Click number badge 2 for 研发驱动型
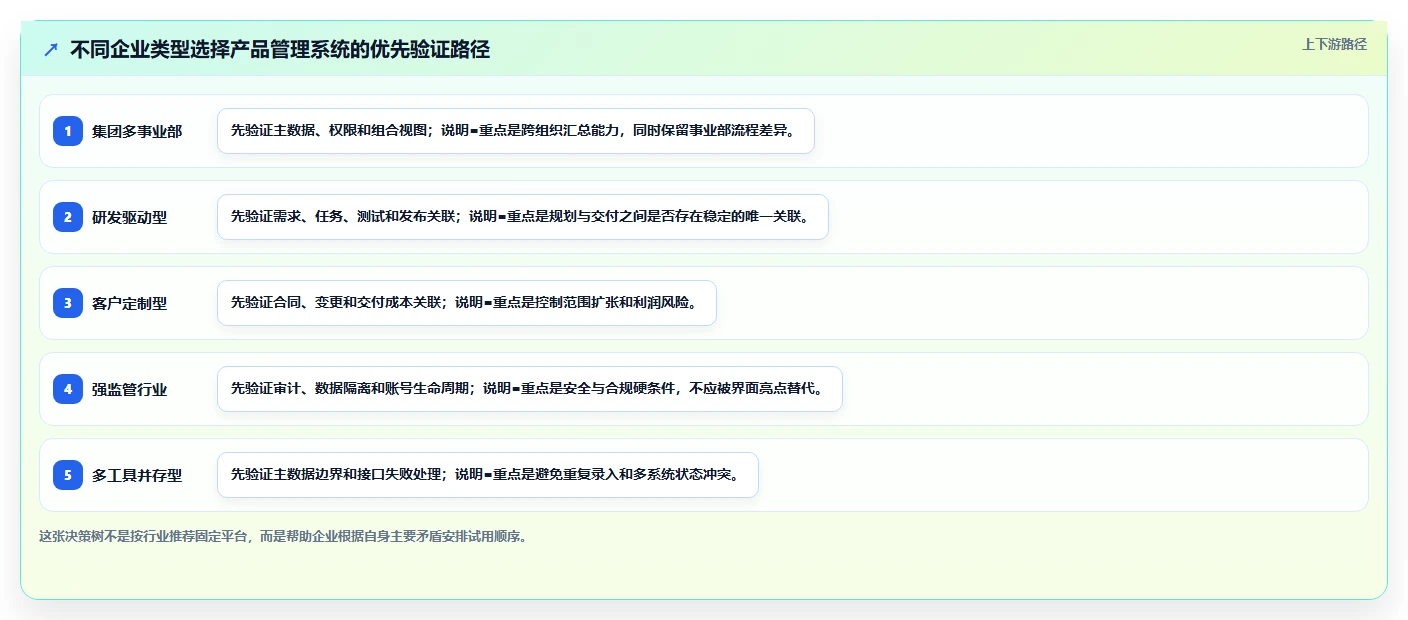The height and width of the screenshot is (620, 1408). click(68, 217)
